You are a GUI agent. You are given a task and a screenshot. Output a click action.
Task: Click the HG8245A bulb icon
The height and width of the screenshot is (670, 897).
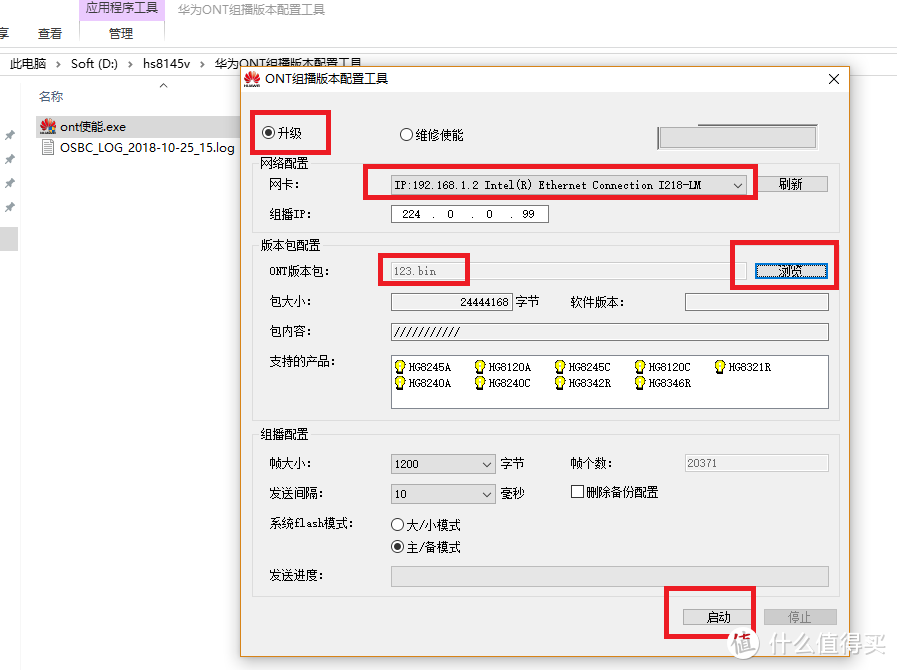pyautogui.click(x=400, y=366)
